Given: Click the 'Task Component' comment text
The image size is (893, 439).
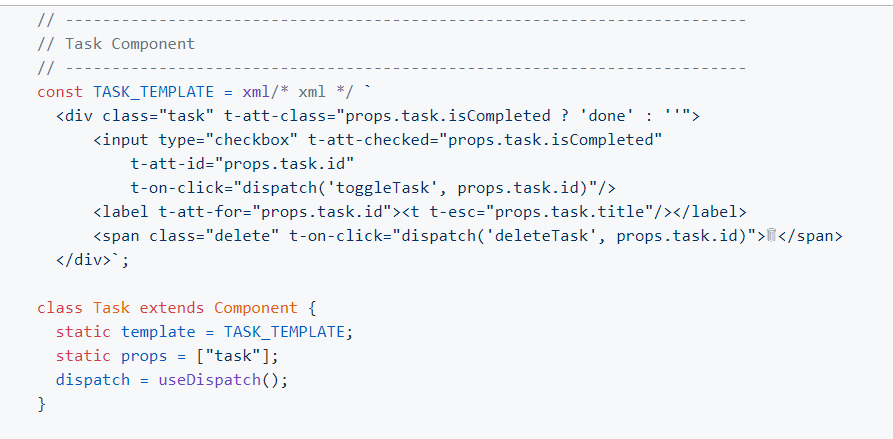Looking at the screenshot, I should point(130,44).
